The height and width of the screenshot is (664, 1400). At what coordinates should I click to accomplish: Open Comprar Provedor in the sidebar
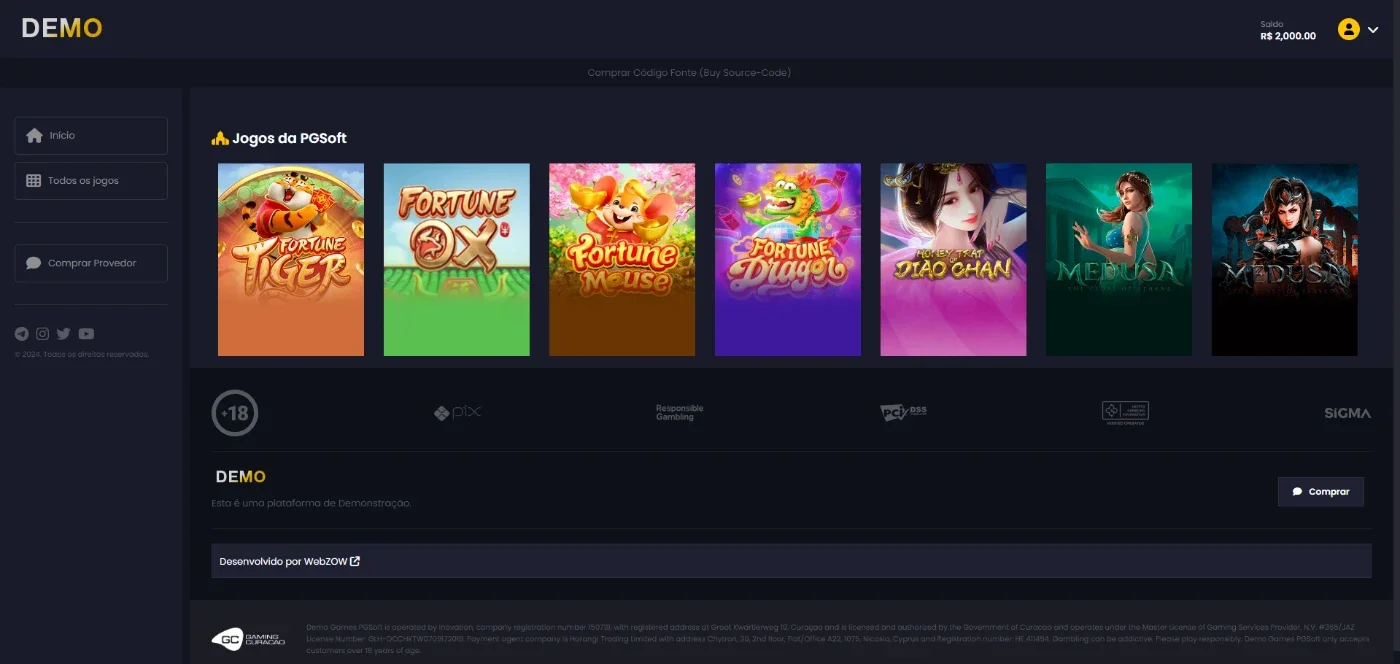click(x=91, y=263)
